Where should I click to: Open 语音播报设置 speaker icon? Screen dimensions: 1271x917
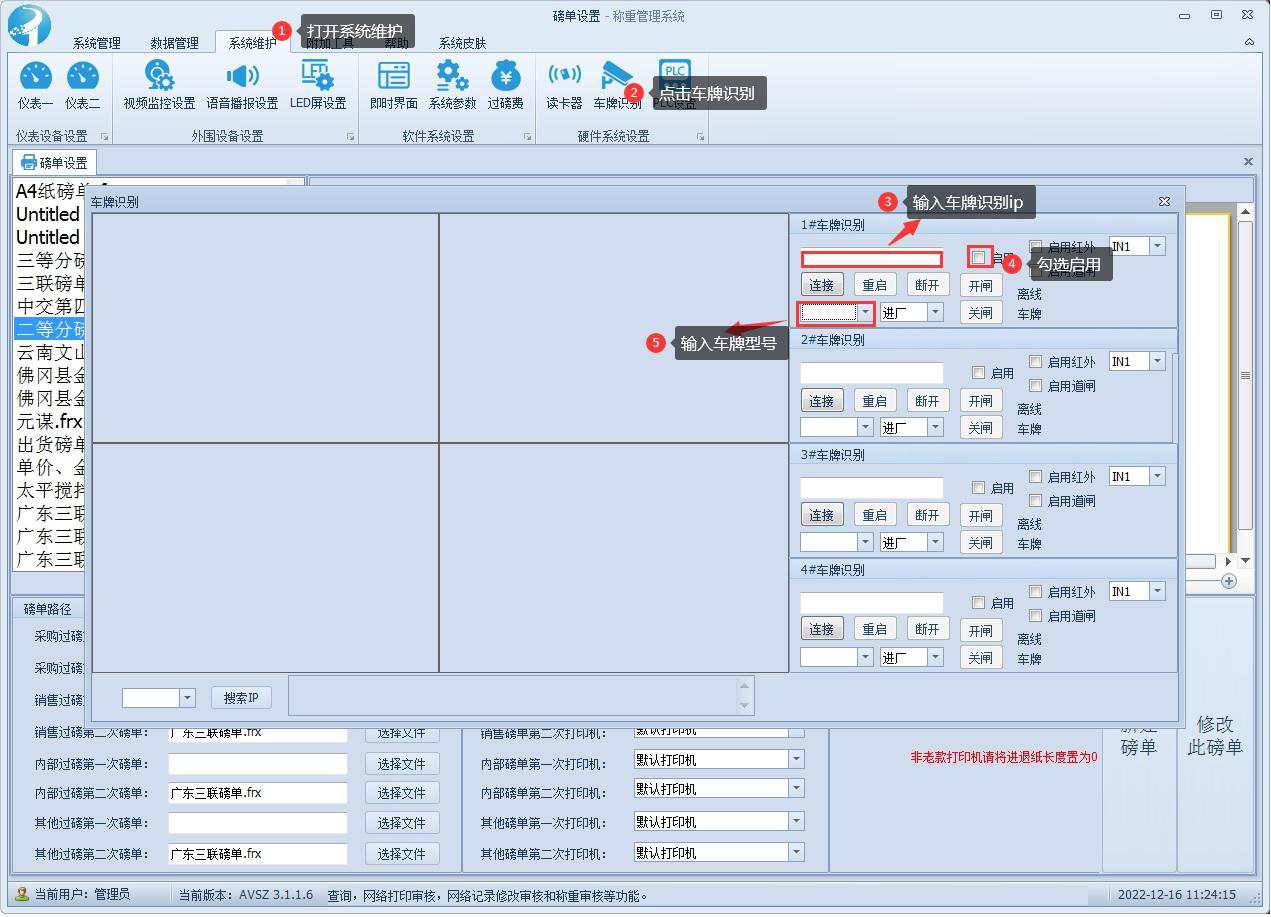(242, 85)
